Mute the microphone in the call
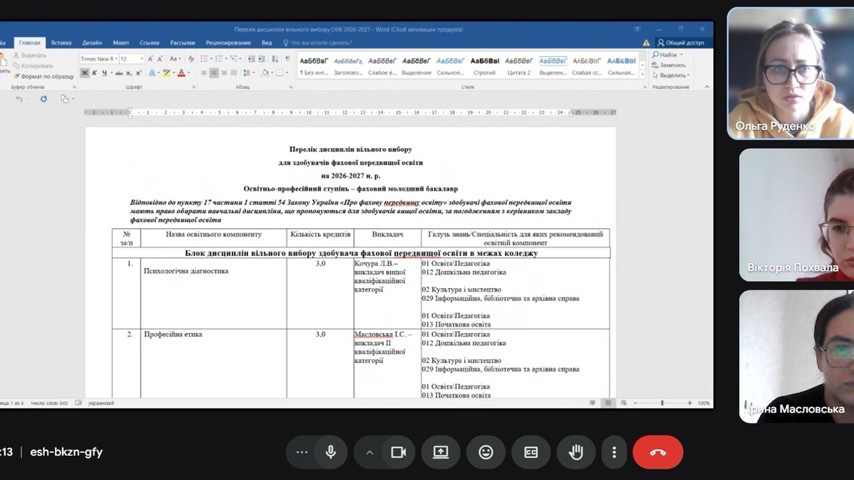The width and height of the screenshot is (854, 480). [x=330, y=452]
